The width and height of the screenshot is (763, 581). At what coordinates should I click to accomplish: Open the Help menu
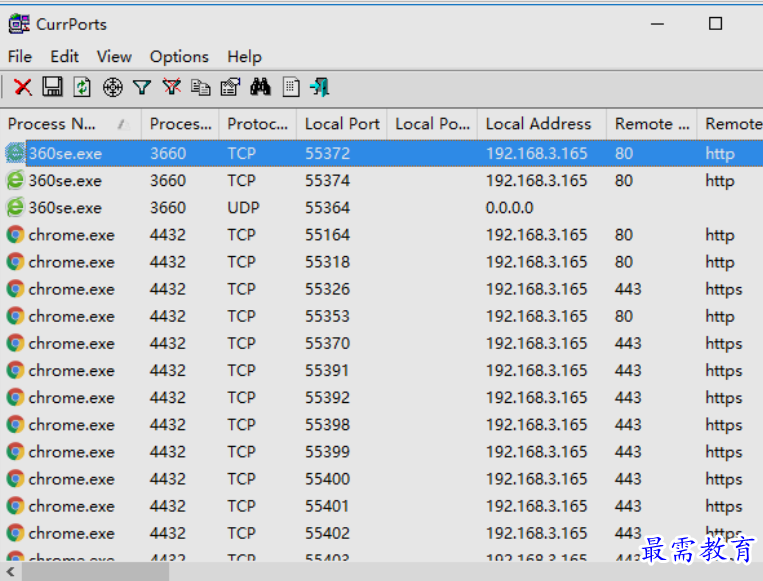coord(244,57)
